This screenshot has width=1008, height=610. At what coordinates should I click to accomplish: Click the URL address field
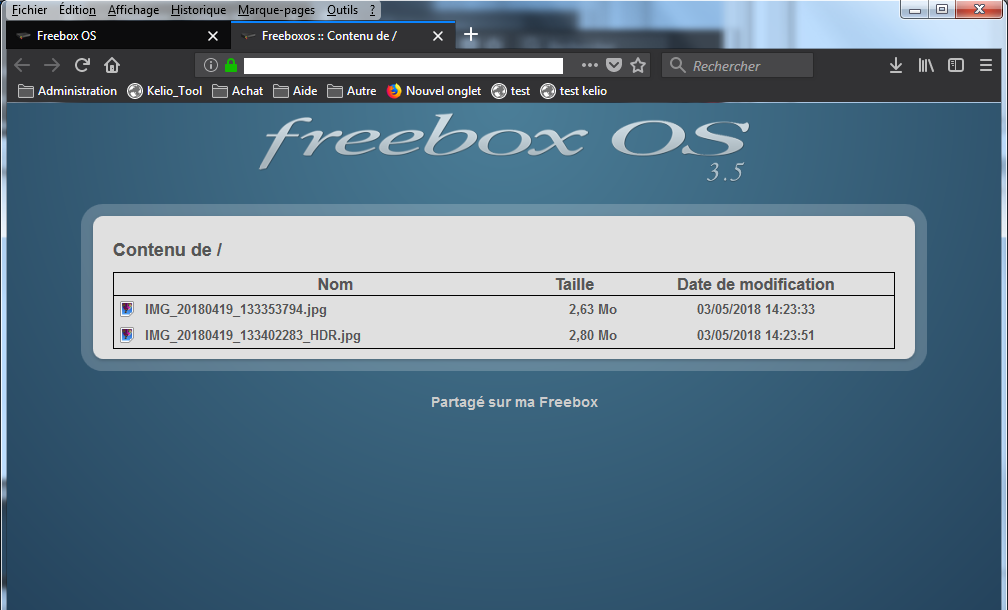[x=403, y=66]
